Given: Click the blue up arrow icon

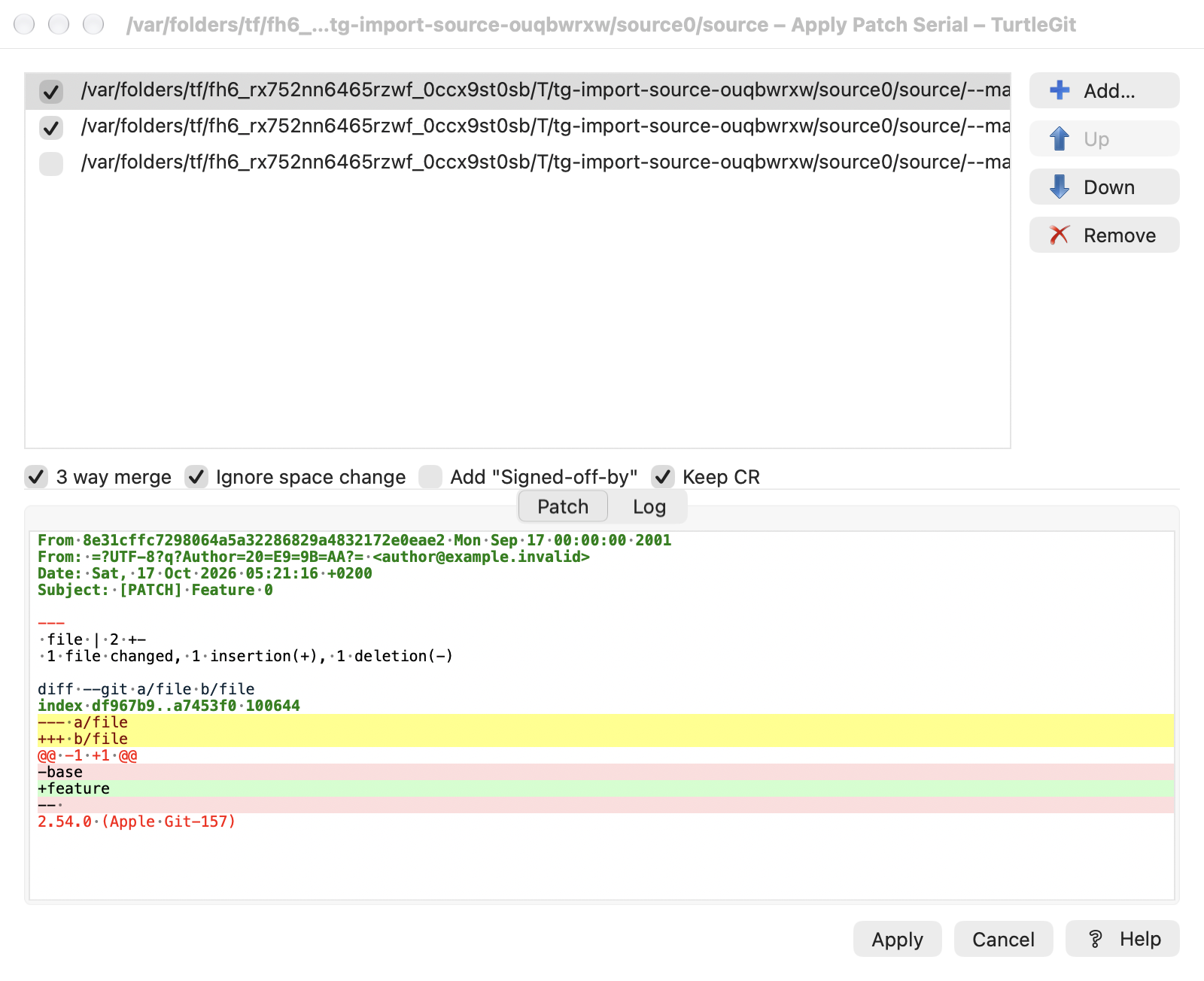Looking at the screenshot, I should coord(1060,138).
